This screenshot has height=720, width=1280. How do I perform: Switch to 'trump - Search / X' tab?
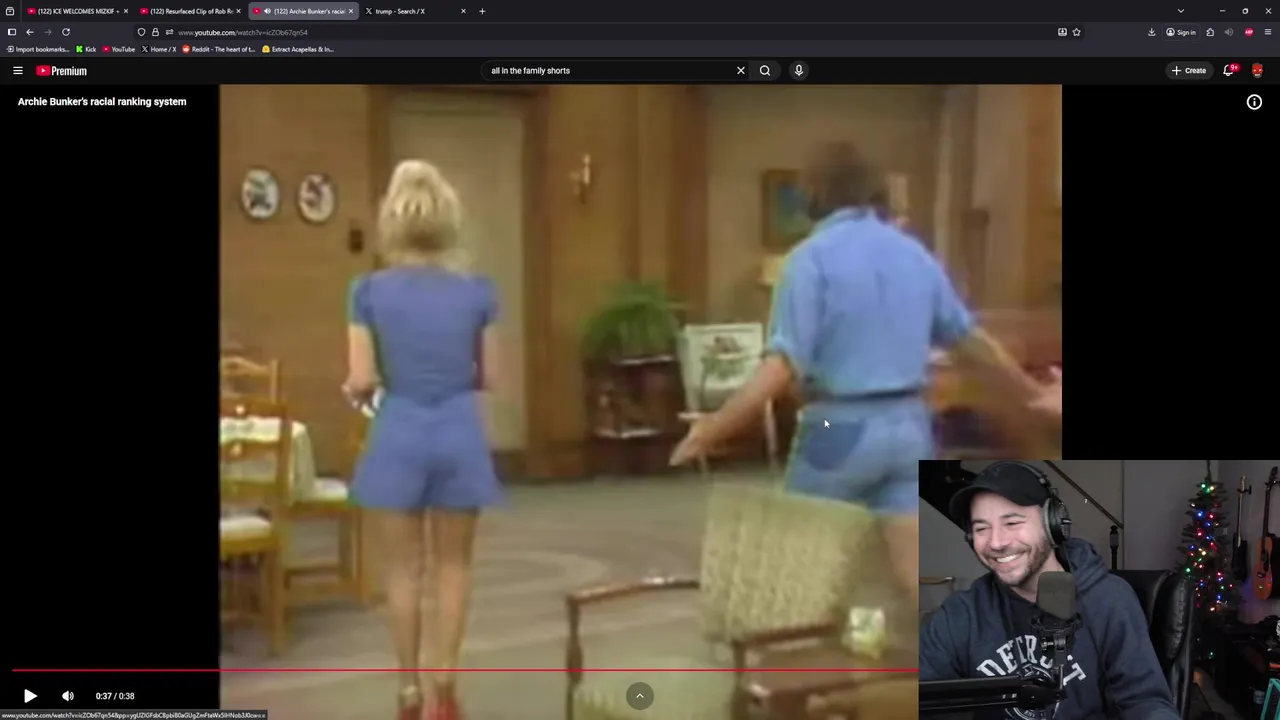(415, 11)
